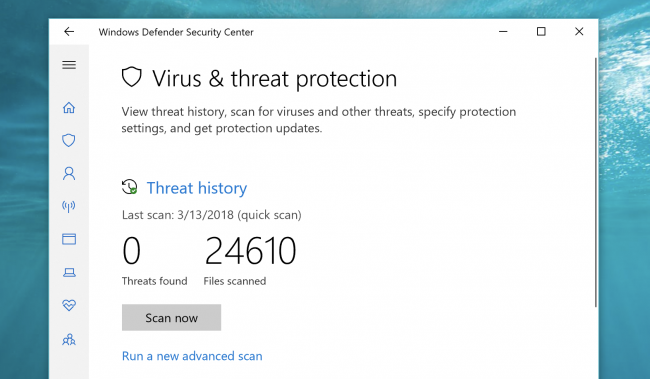Image resolution: width=650 pixels, height=379 pixels.
Task: Maximize the Windows Defender Security Center window
Action: click(x=541, y=32)
